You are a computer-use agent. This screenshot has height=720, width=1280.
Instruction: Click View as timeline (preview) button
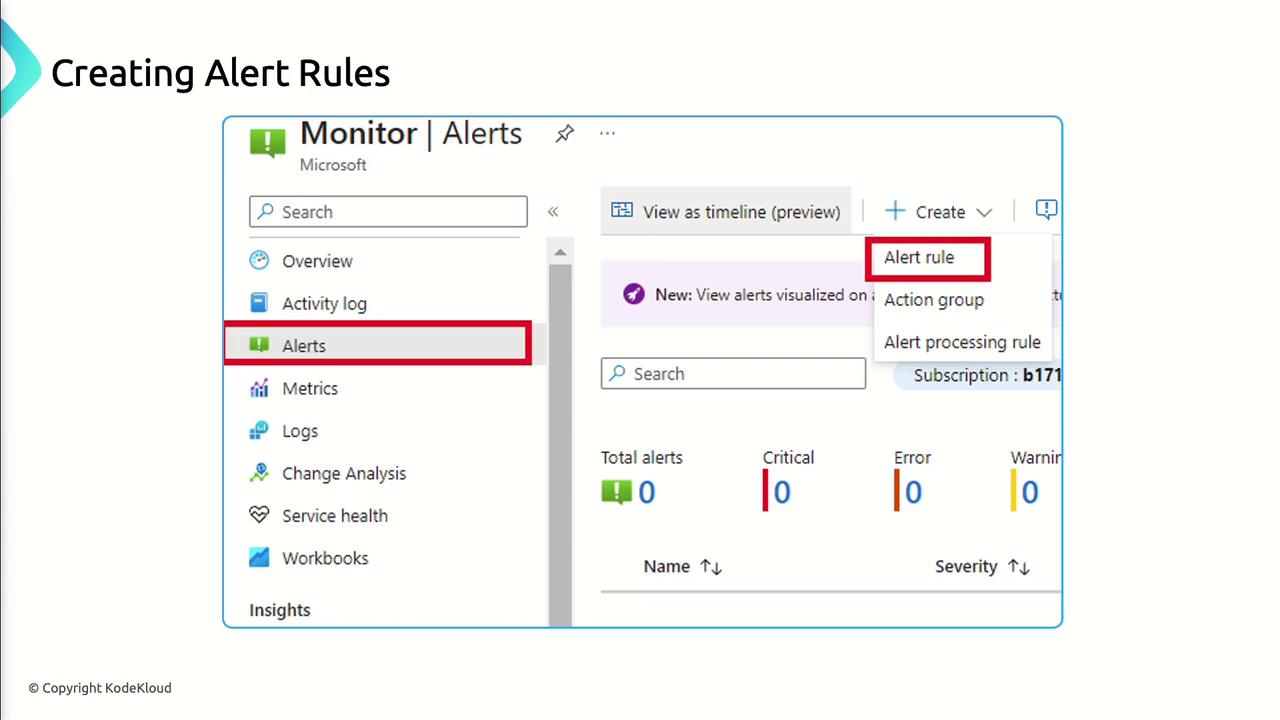coord(726,212)
